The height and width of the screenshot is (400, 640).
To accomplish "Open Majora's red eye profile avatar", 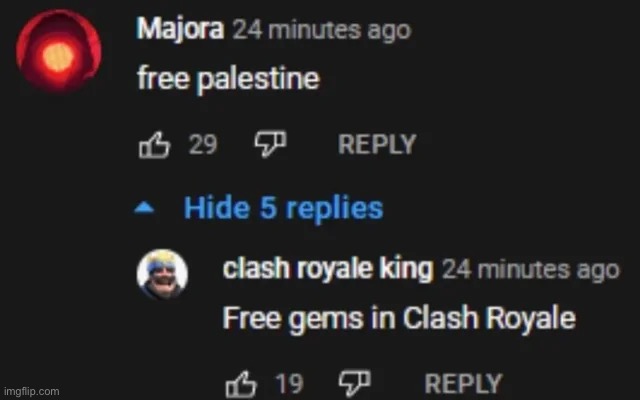I will click(59, 52).
